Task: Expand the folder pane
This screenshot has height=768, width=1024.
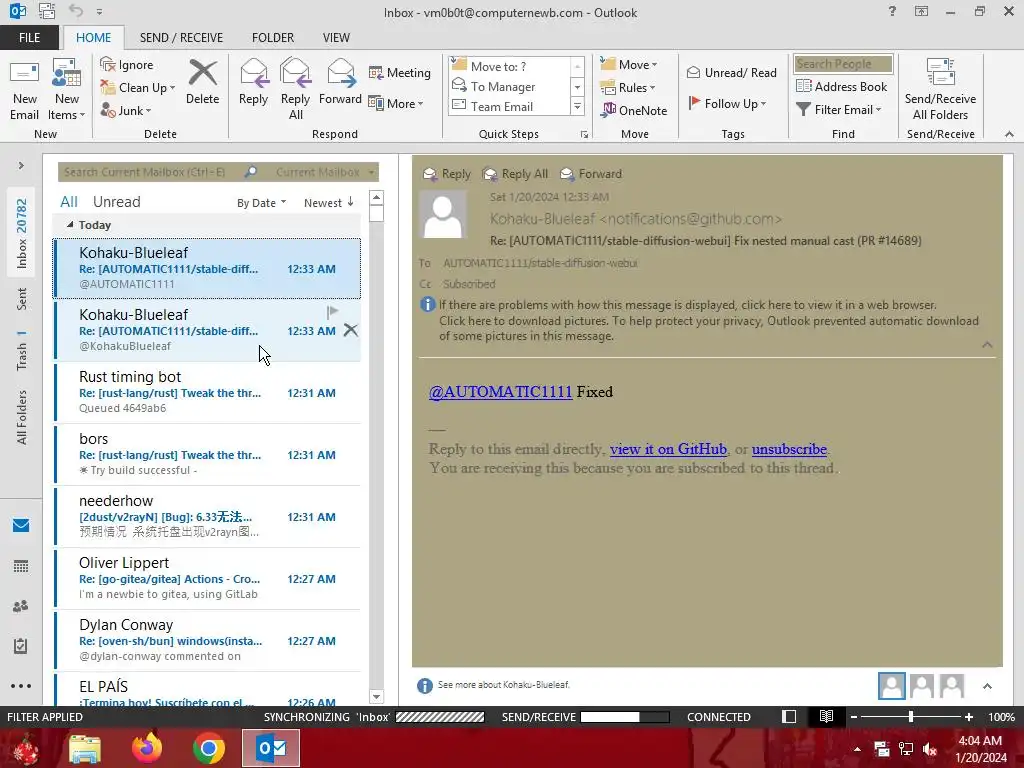Action: coord(21,165)
